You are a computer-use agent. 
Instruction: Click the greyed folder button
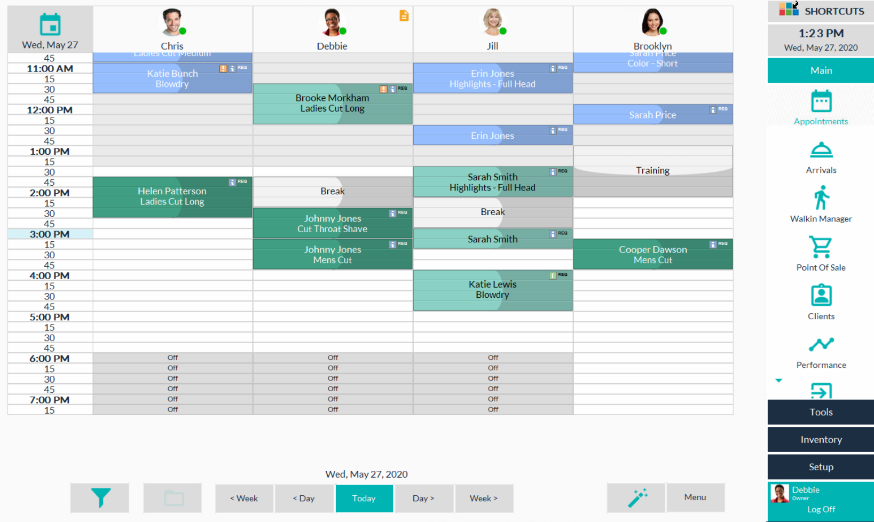[x=173, y=497]
